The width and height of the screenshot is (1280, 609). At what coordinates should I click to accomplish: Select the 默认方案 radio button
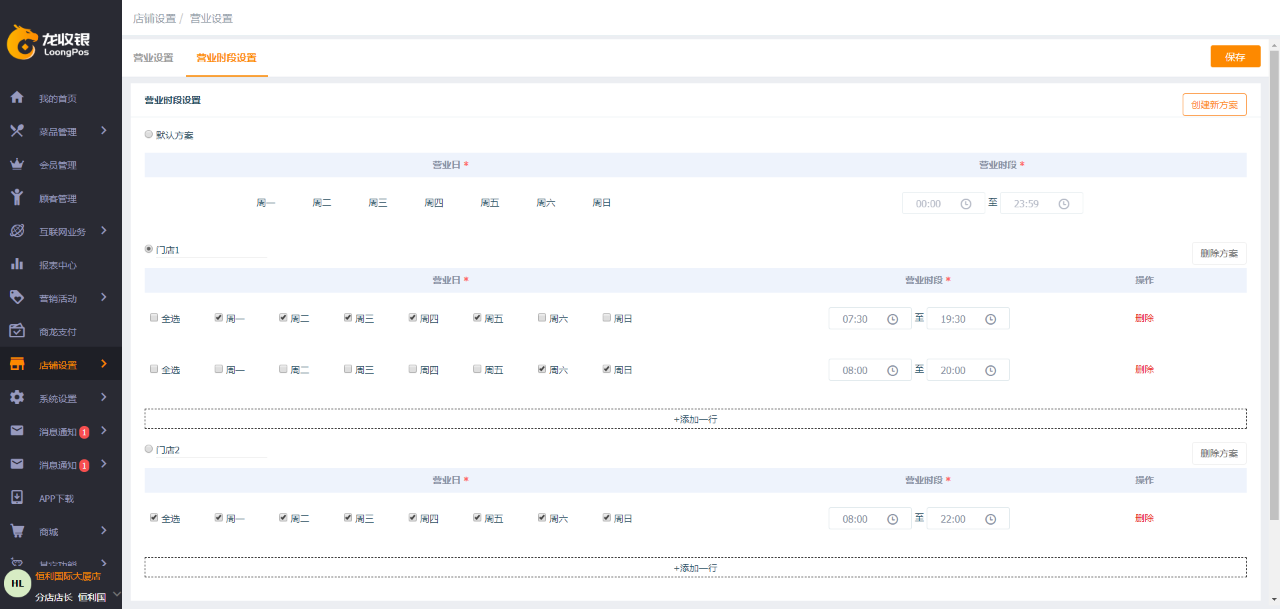click(149, 134)
